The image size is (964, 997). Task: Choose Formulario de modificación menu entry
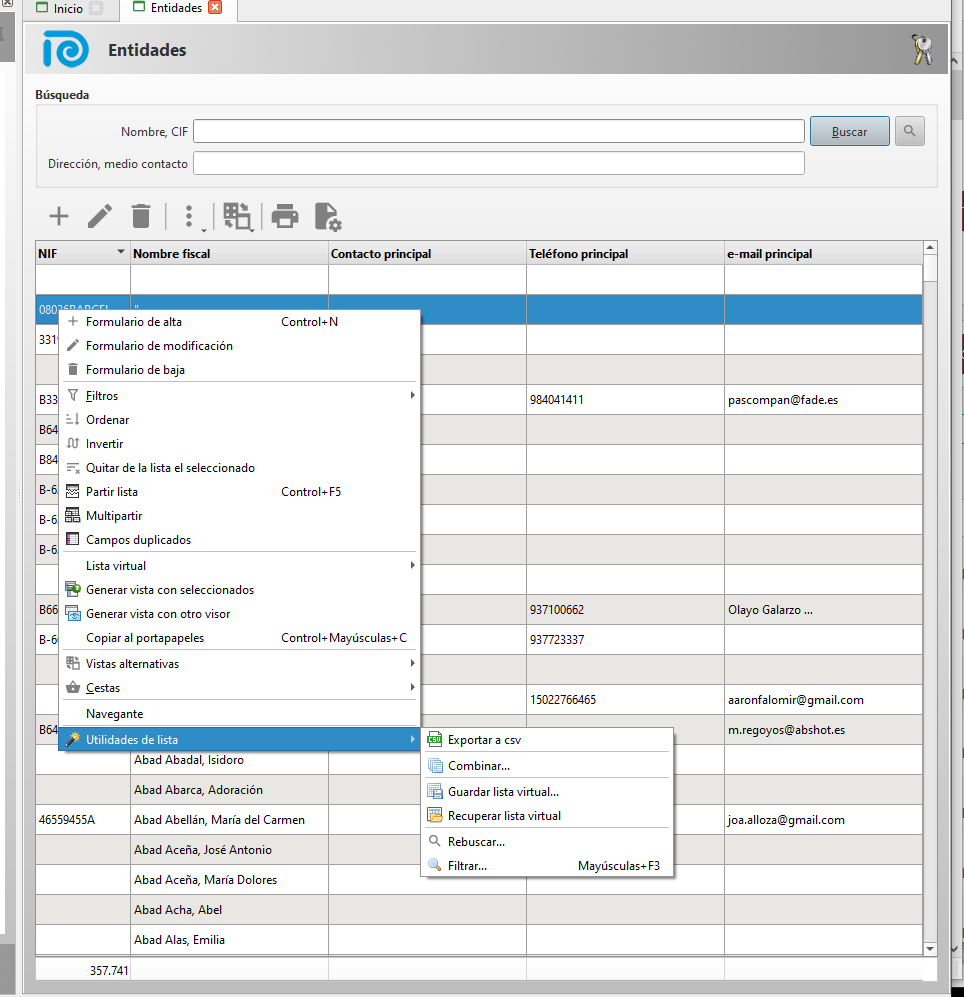(159, 346)
